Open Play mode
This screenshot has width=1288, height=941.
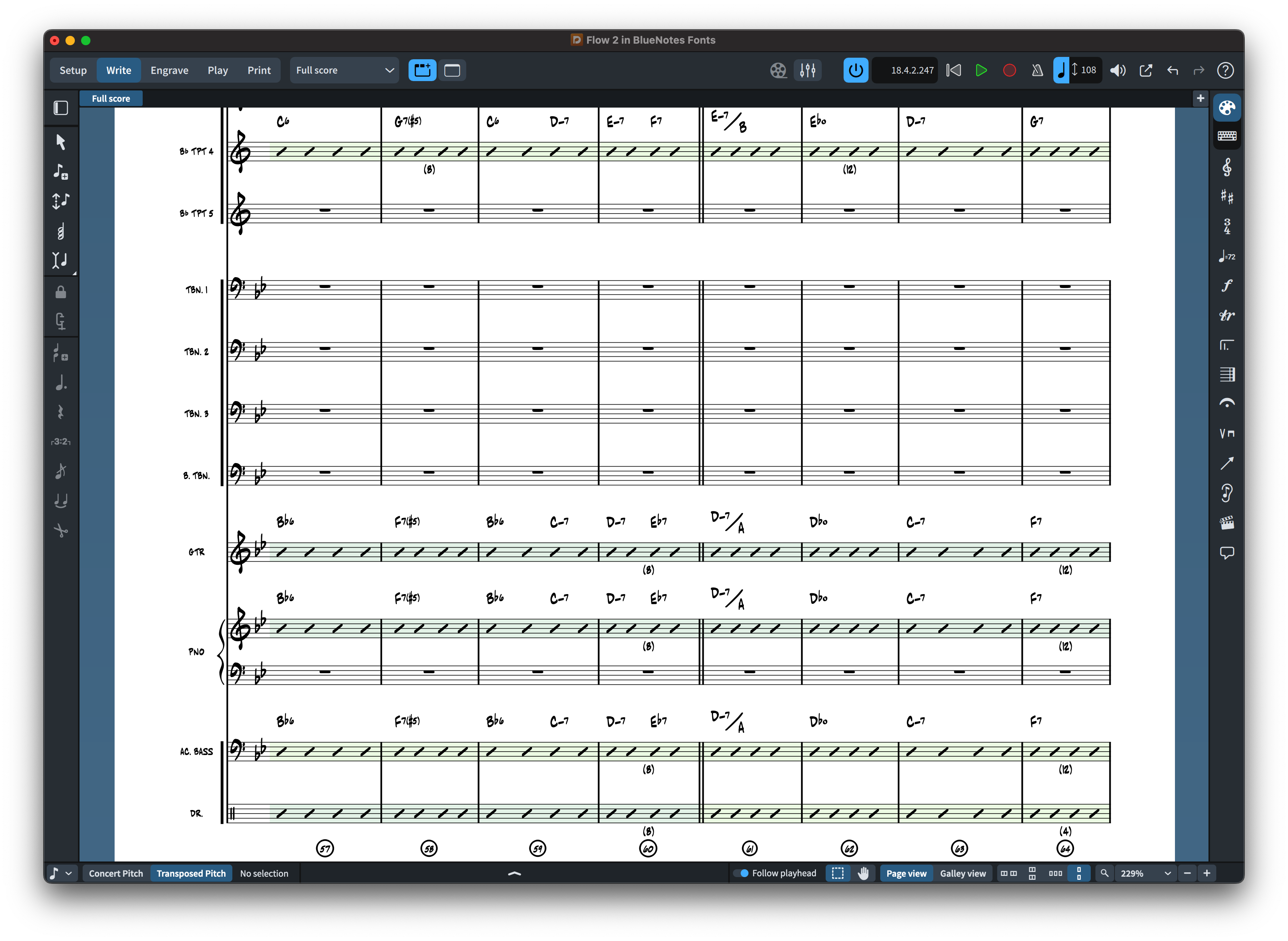click(x=218, y=70)
